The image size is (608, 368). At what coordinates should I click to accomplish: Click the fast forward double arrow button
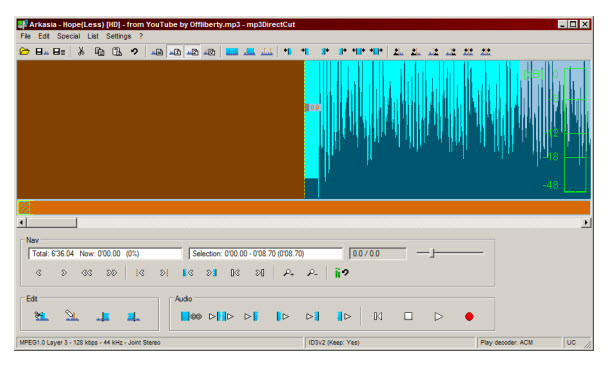pos(112,273)
